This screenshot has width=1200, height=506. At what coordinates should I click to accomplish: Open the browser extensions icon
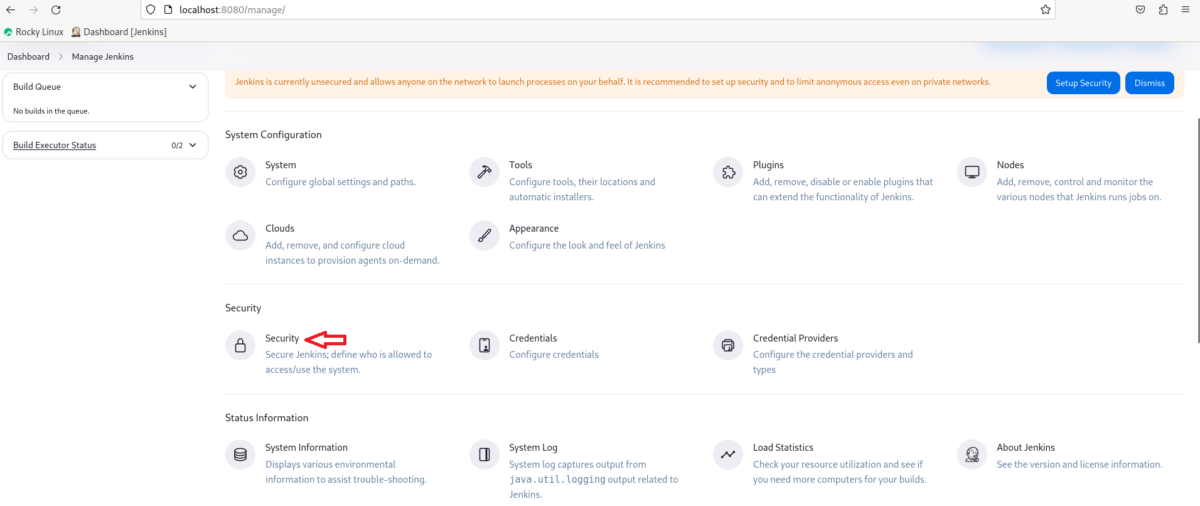point(1163,10)
